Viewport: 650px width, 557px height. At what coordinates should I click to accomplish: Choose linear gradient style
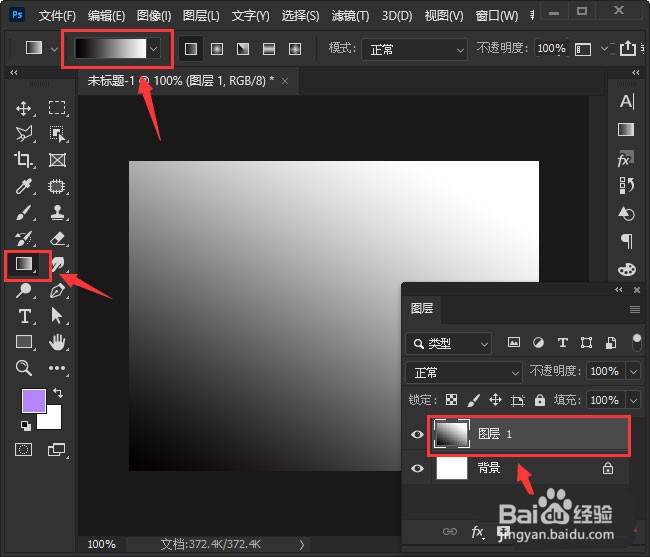191,49
